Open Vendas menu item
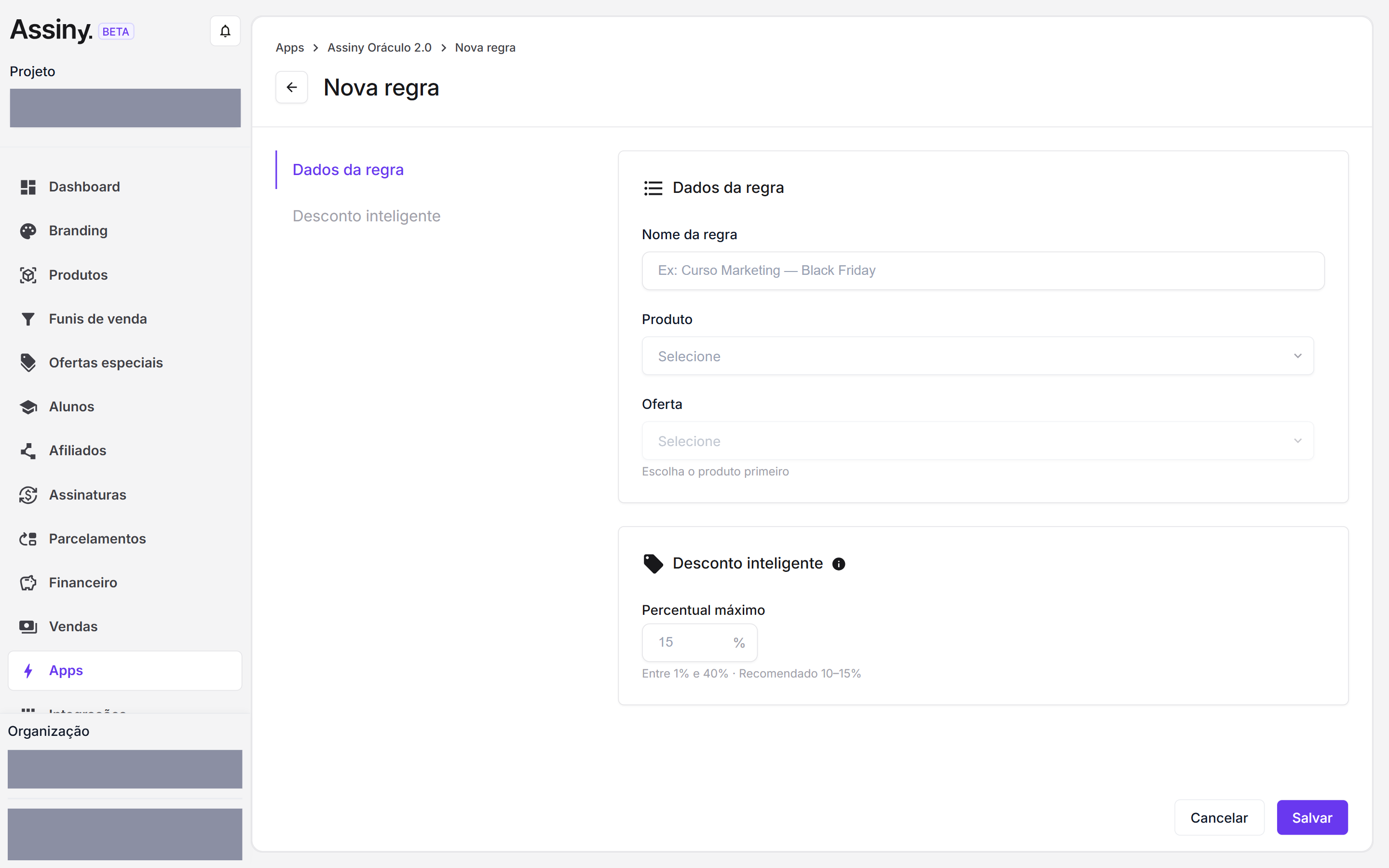This screenshot has width=1389, height=868. tap(124, 627)
